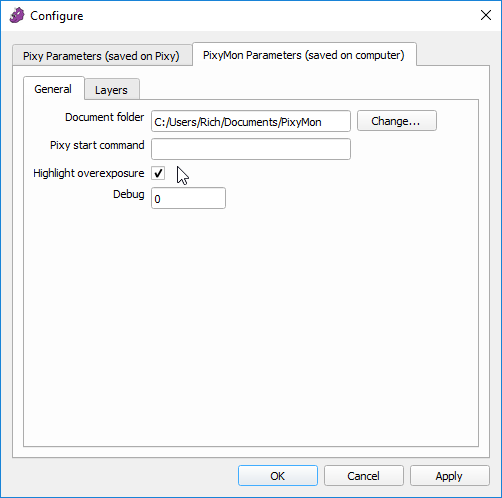Viewport: 502px width, 498px height.
Task: Confirm settings with the OK button
Action: point(278,476)
